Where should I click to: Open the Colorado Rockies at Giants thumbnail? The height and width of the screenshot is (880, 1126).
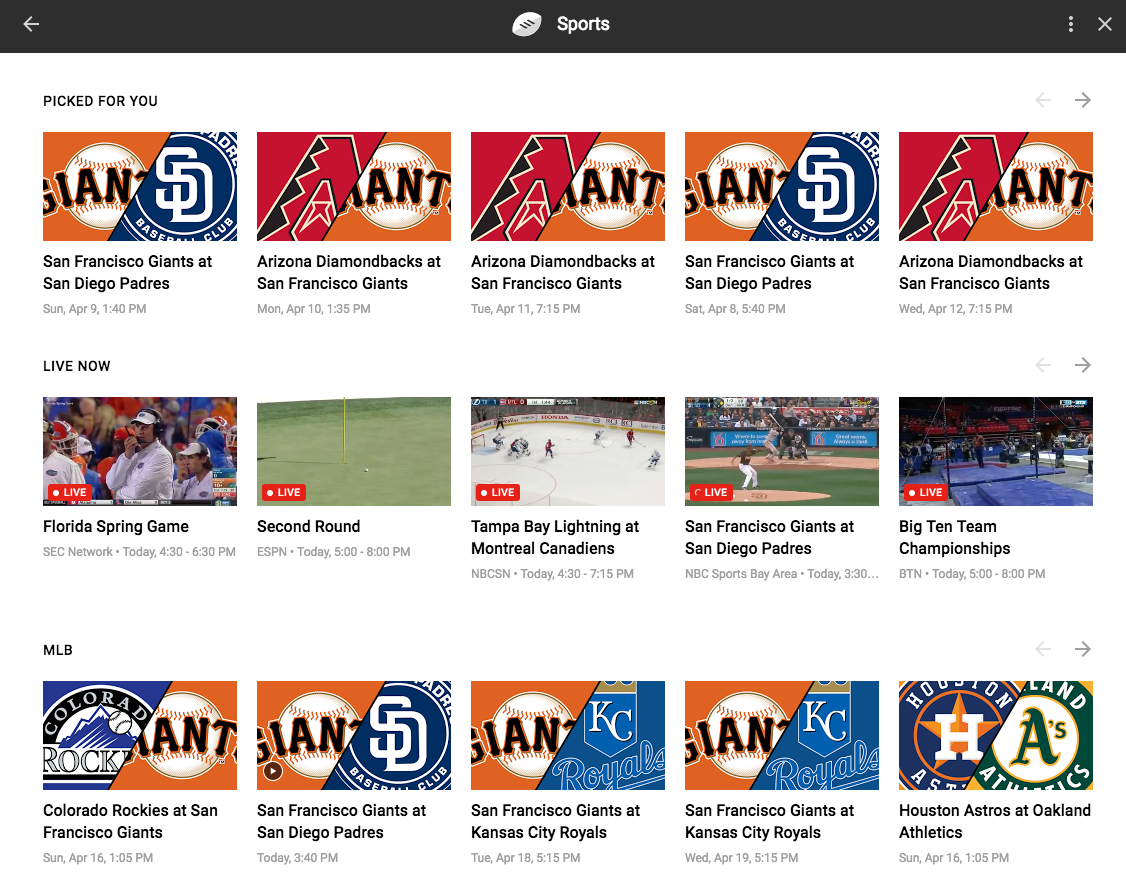[140, 736]
